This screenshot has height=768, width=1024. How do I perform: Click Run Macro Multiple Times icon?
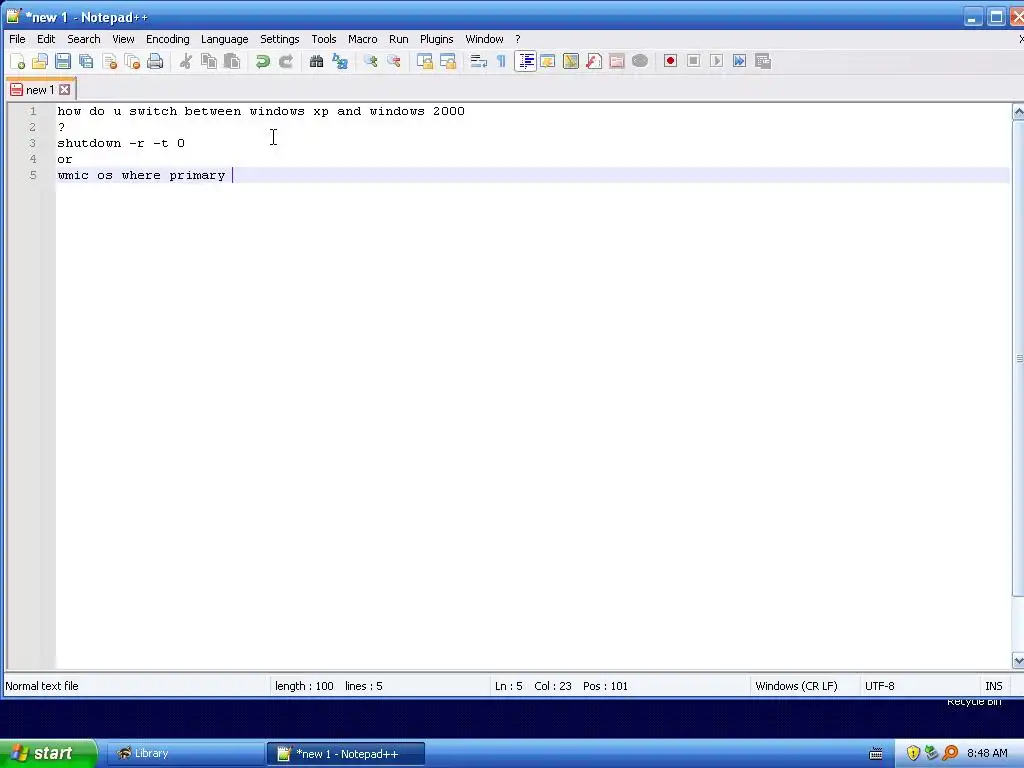pos(739,61)
